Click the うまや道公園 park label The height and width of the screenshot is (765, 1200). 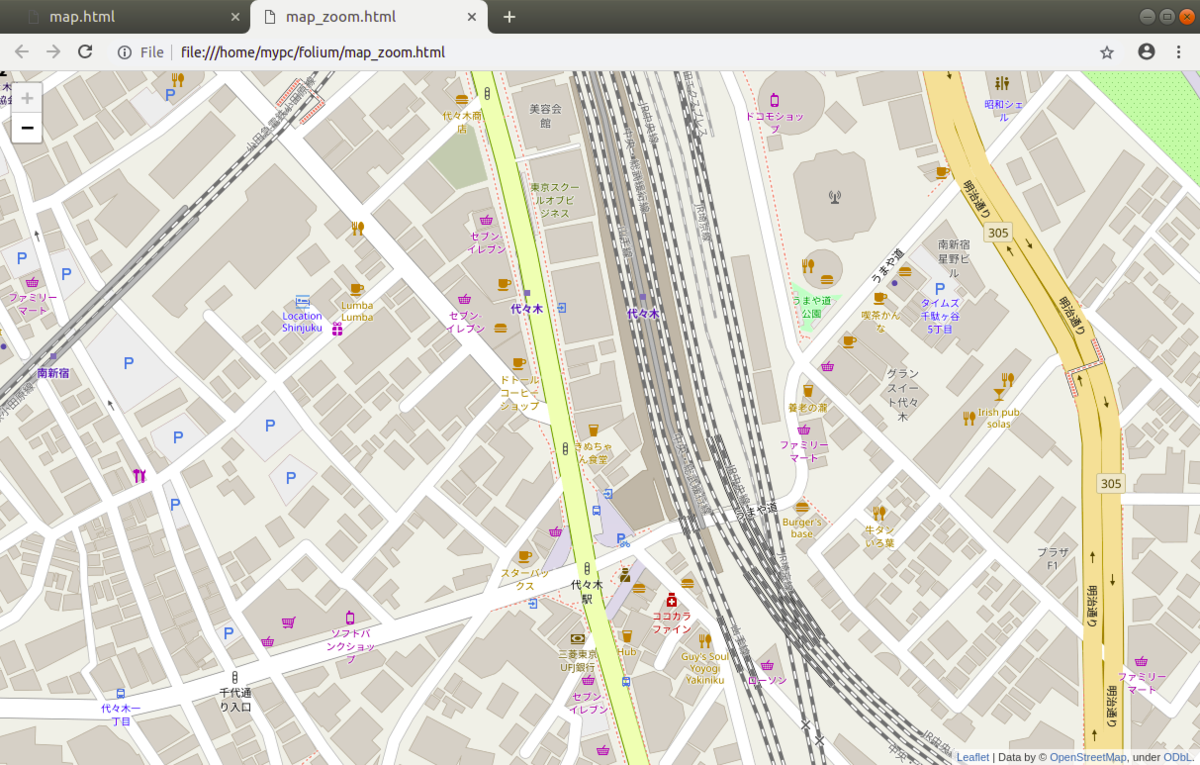(x=811, y=306)
